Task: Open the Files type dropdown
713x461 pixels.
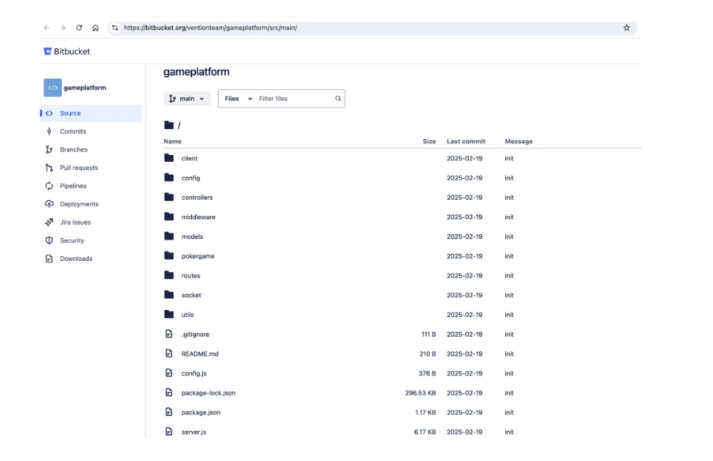Action: pyautogui.click(x=235, y=99)
